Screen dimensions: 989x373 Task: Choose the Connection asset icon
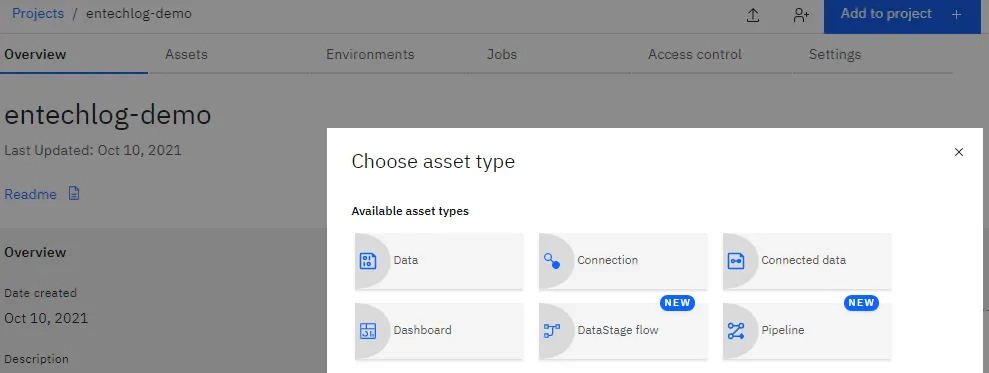coord(552,261)
